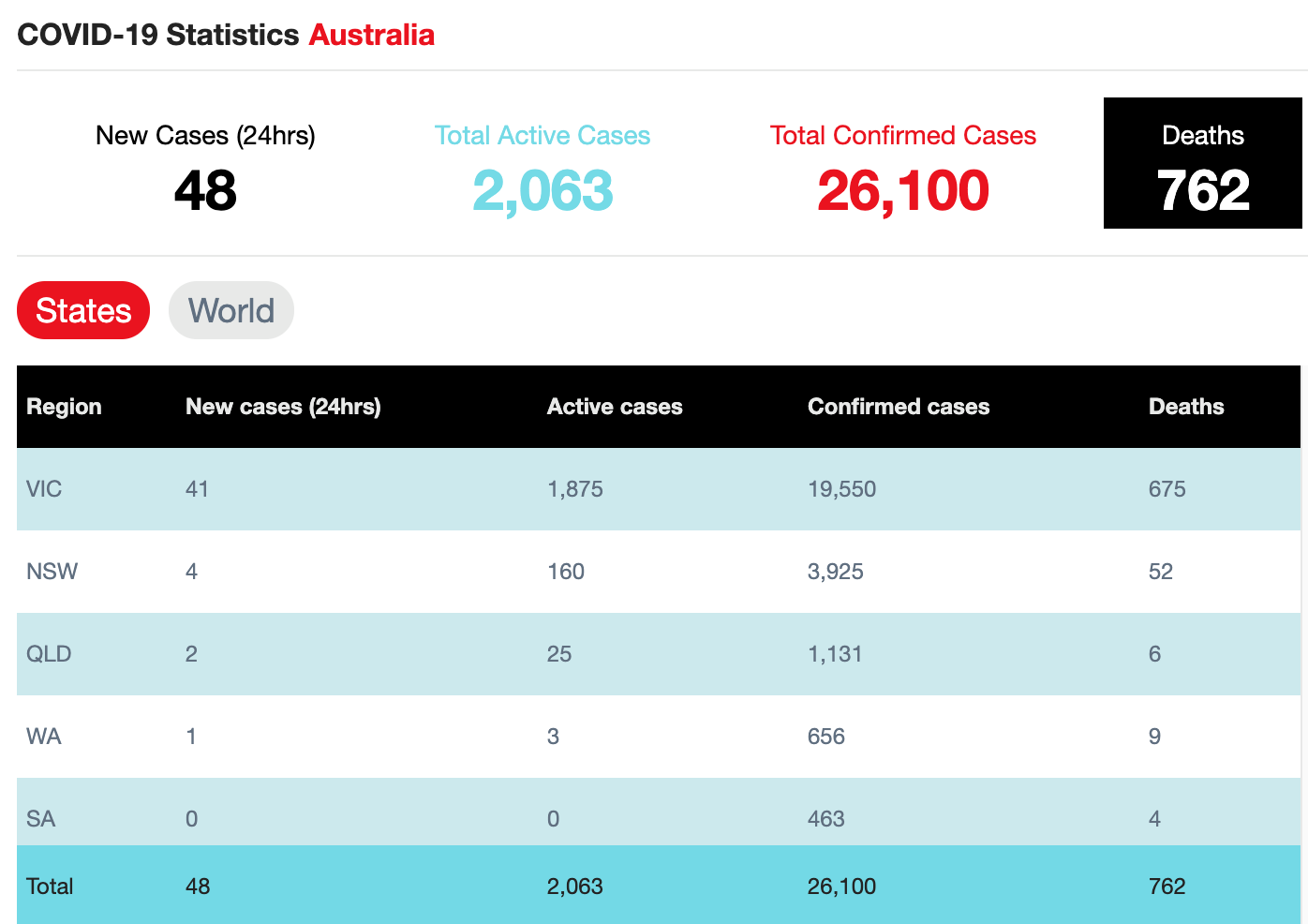This screenshot has width=1308, height=924.
Task: Click the black Deaths 762 box
Action: click(x=1203, y=163)
